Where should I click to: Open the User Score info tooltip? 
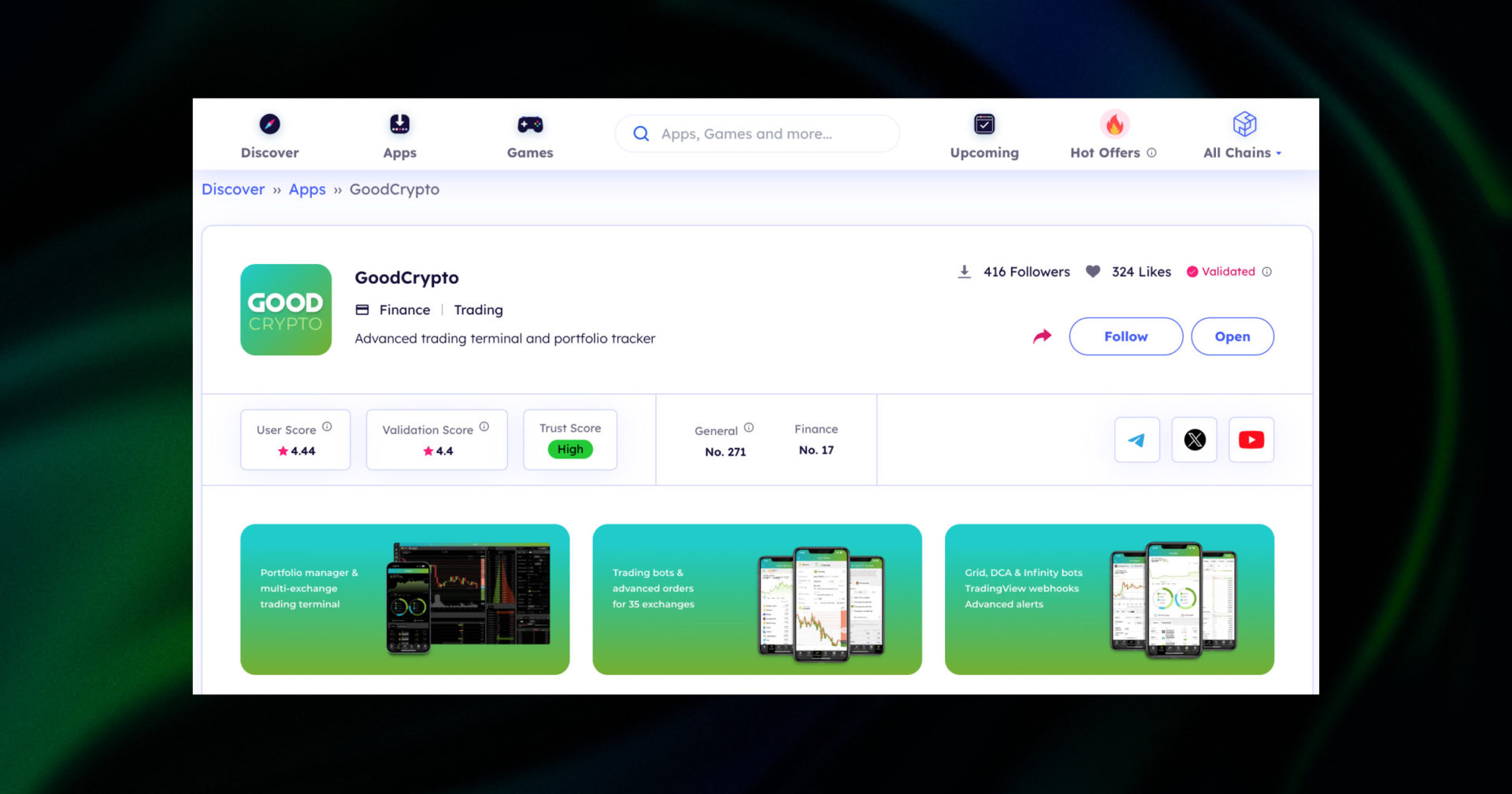click(x=325, y=426)
